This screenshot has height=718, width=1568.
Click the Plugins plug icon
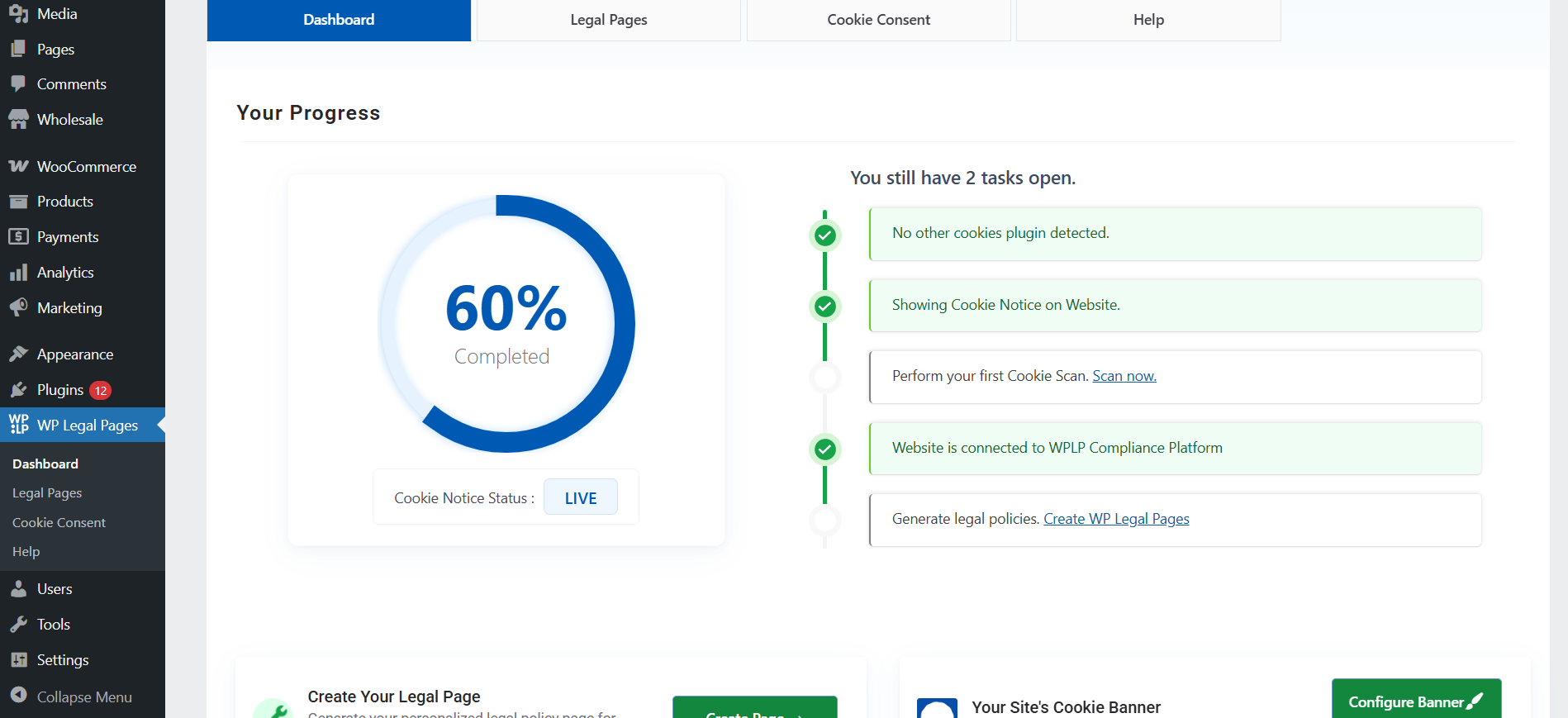point(18,390)
